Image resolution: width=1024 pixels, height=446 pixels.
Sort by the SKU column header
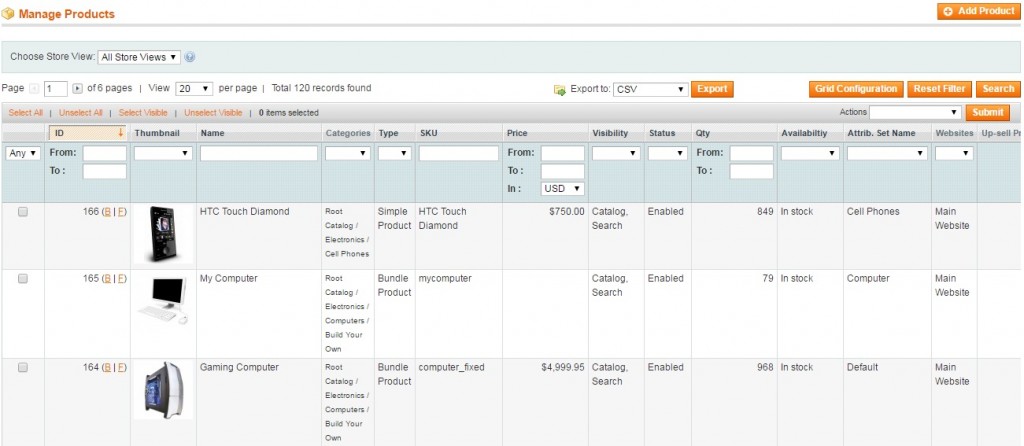tap(429, 133)
